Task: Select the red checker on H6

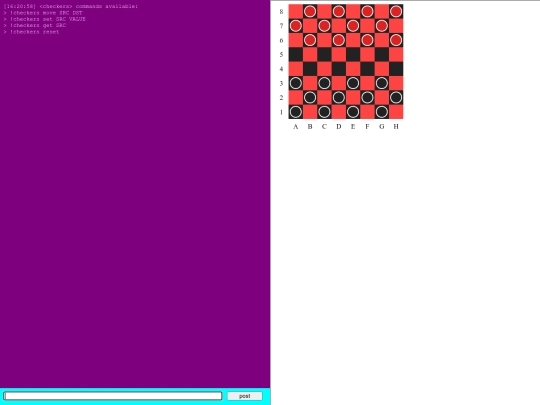Action: pos(396,40)
